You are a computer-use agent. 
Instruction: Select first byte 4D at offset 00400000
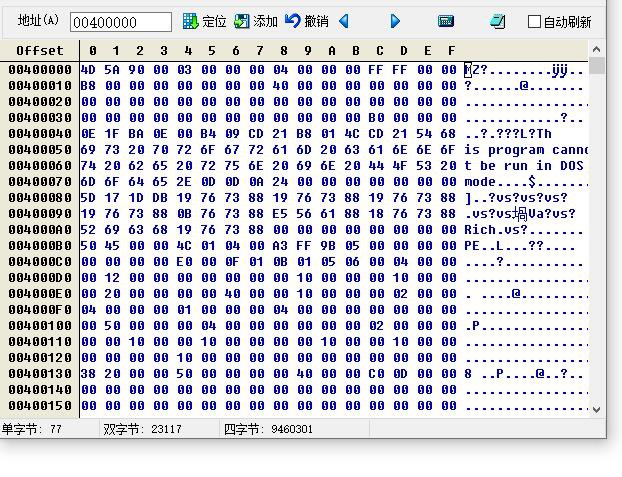click(x=89, y=70)
